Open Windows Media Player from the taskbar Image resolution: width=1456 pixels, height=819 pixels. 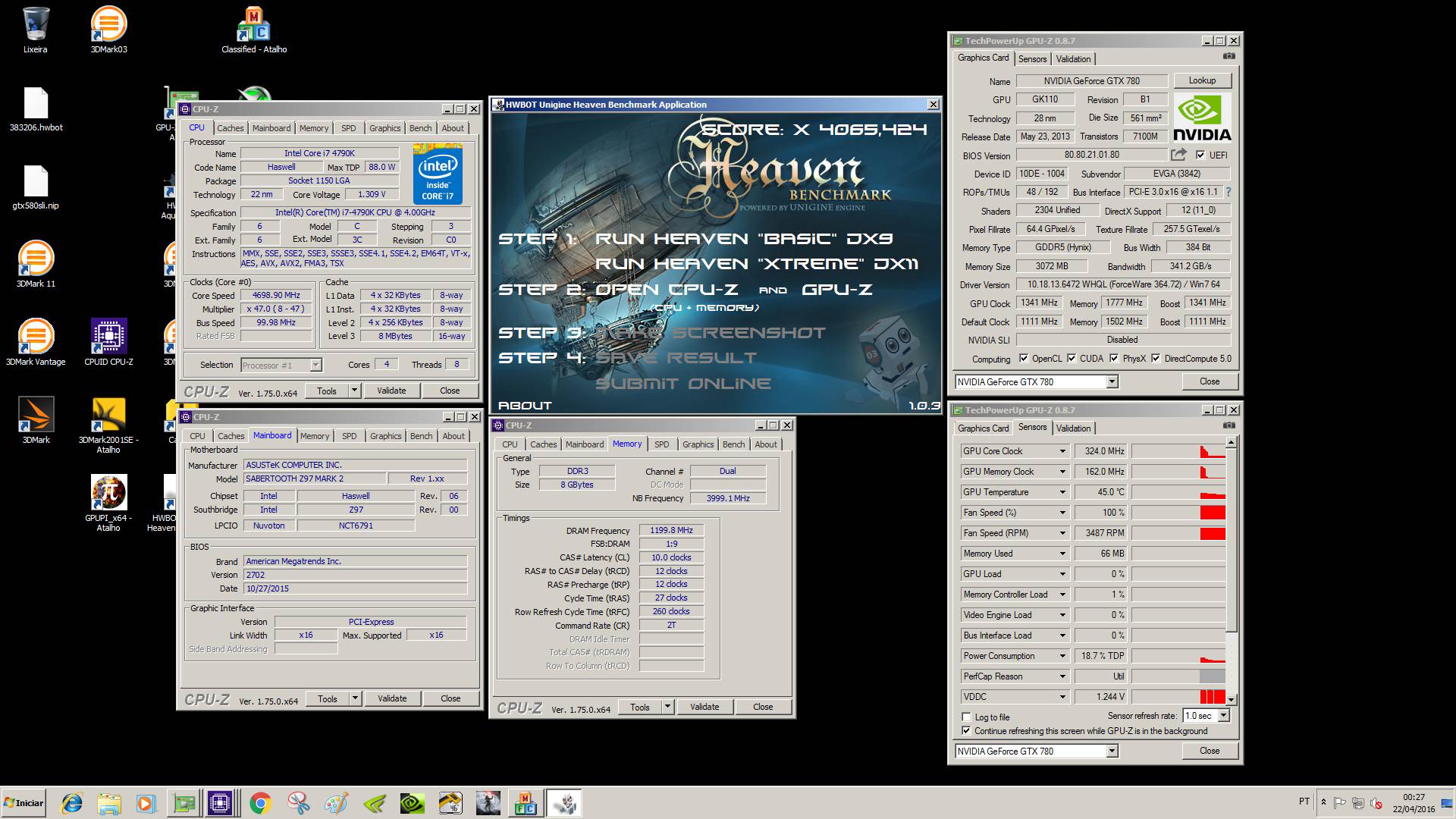pos(146,803)
